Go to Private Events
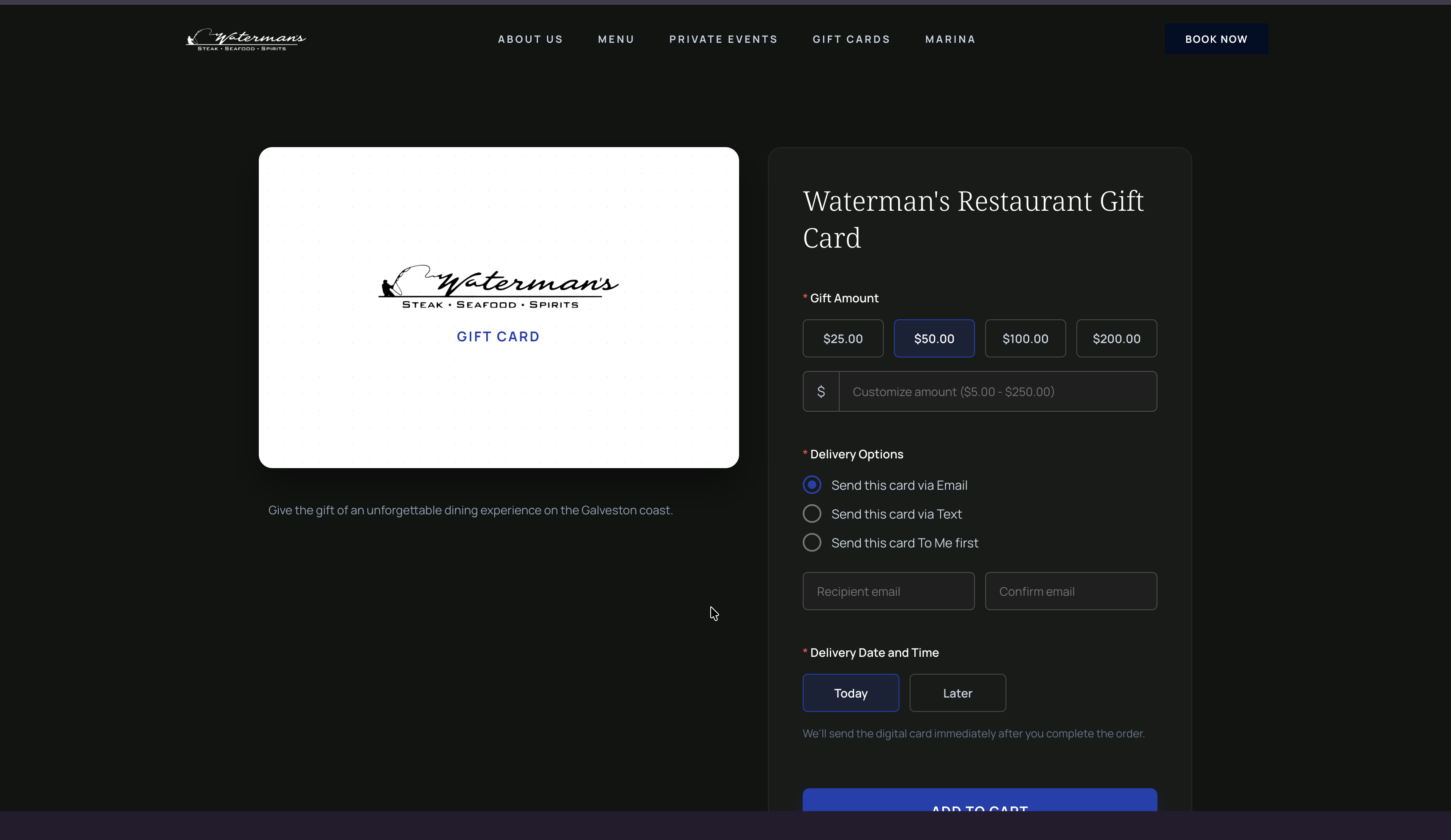The height and width of the screenshot is (840, 1451). [723, 39]
